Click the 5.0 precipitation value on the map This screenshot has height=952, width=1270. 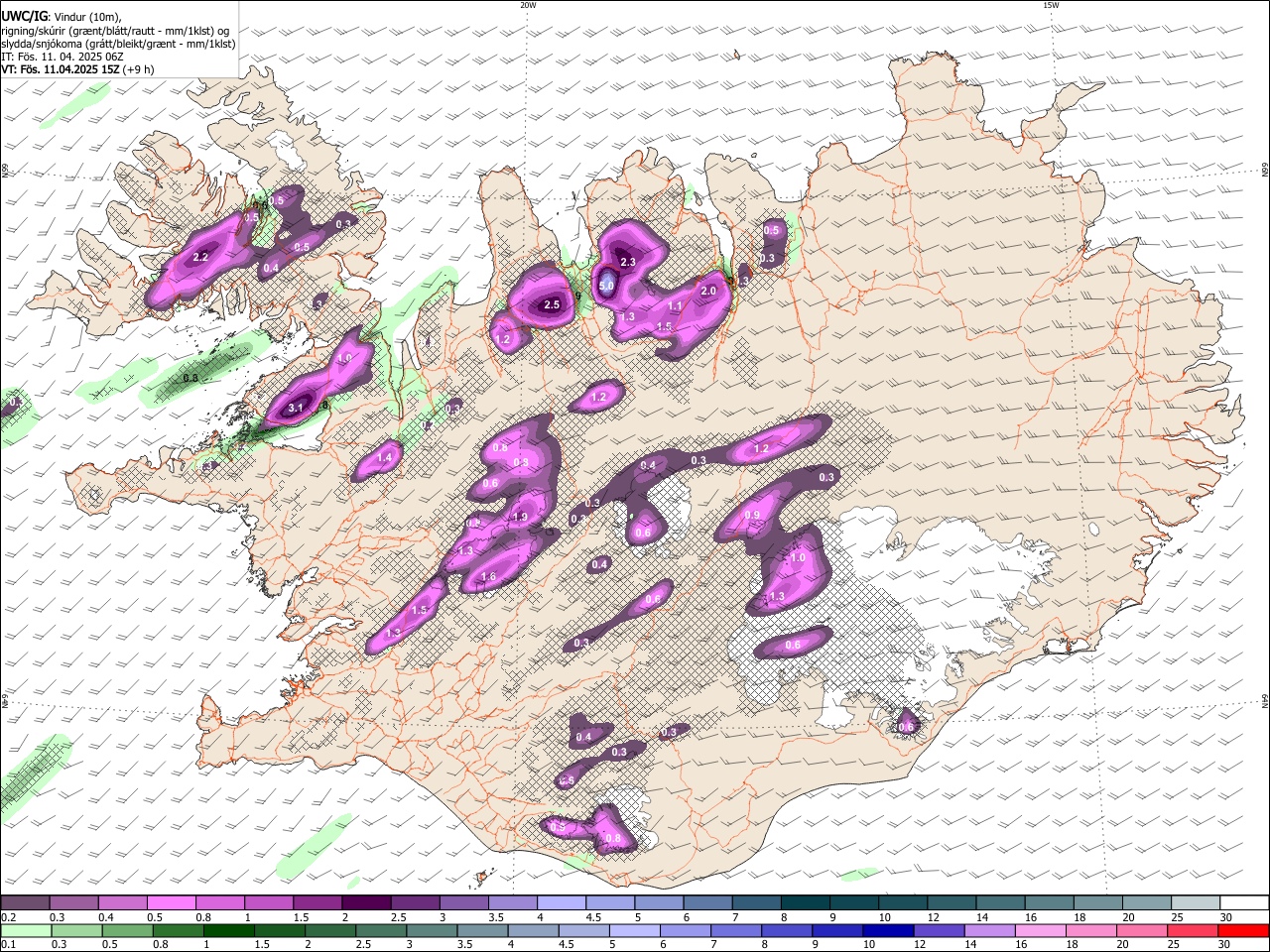(606, 286)
